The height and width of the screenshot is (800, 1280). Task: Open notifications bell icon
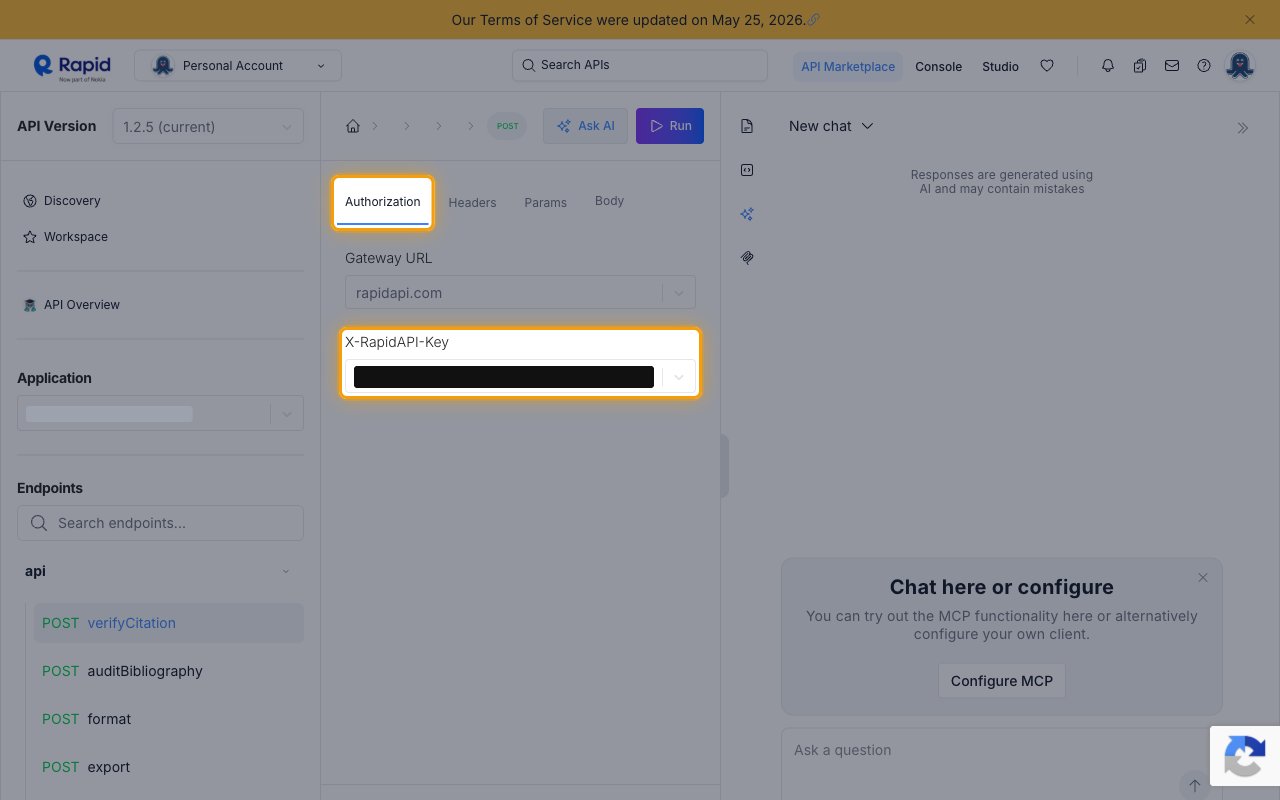point(1108,66)
